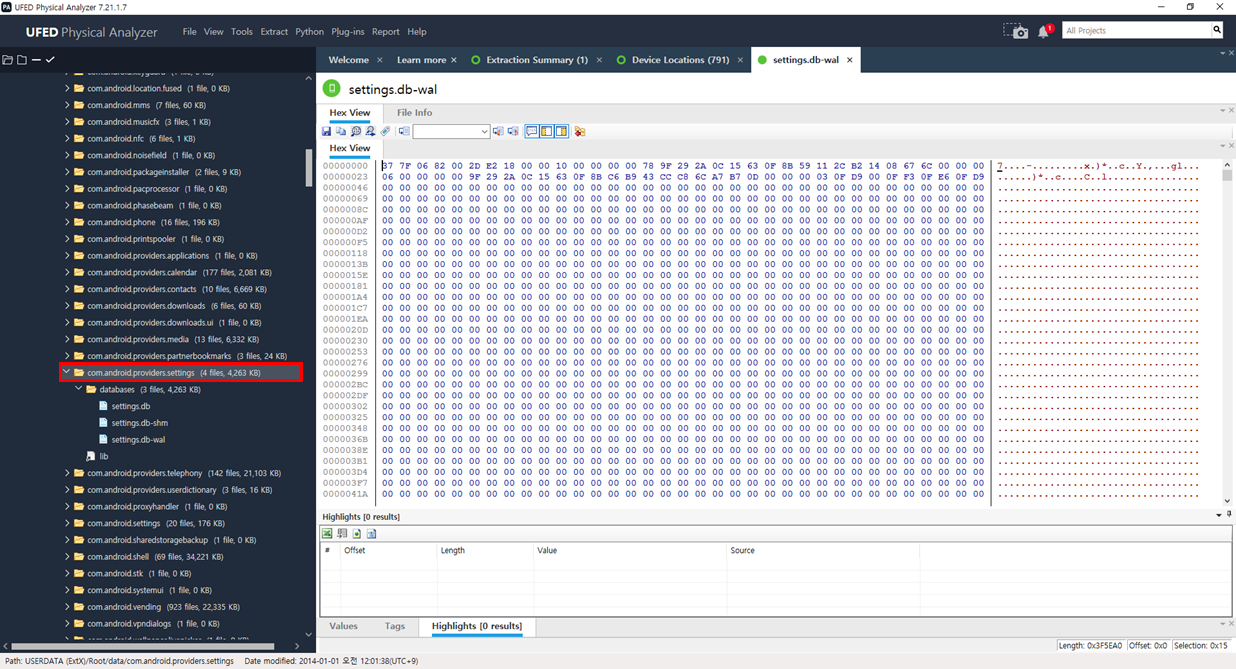The image size is (1236, 669).
Task: Click the go-to icon left of the combo box
Action: (x=404, y=132)
